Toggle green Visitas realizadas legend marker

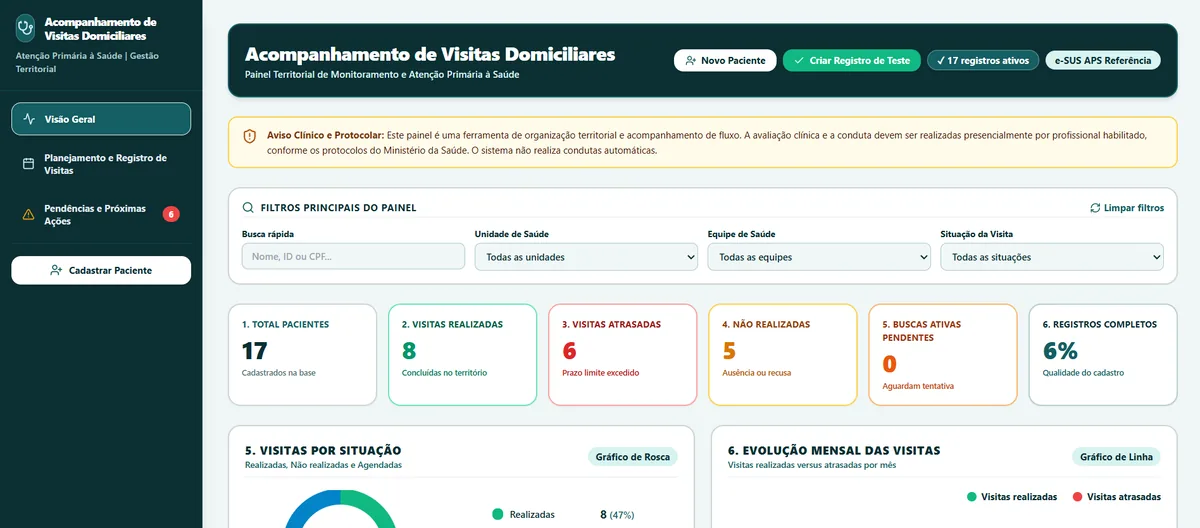[x=971, y=497]
